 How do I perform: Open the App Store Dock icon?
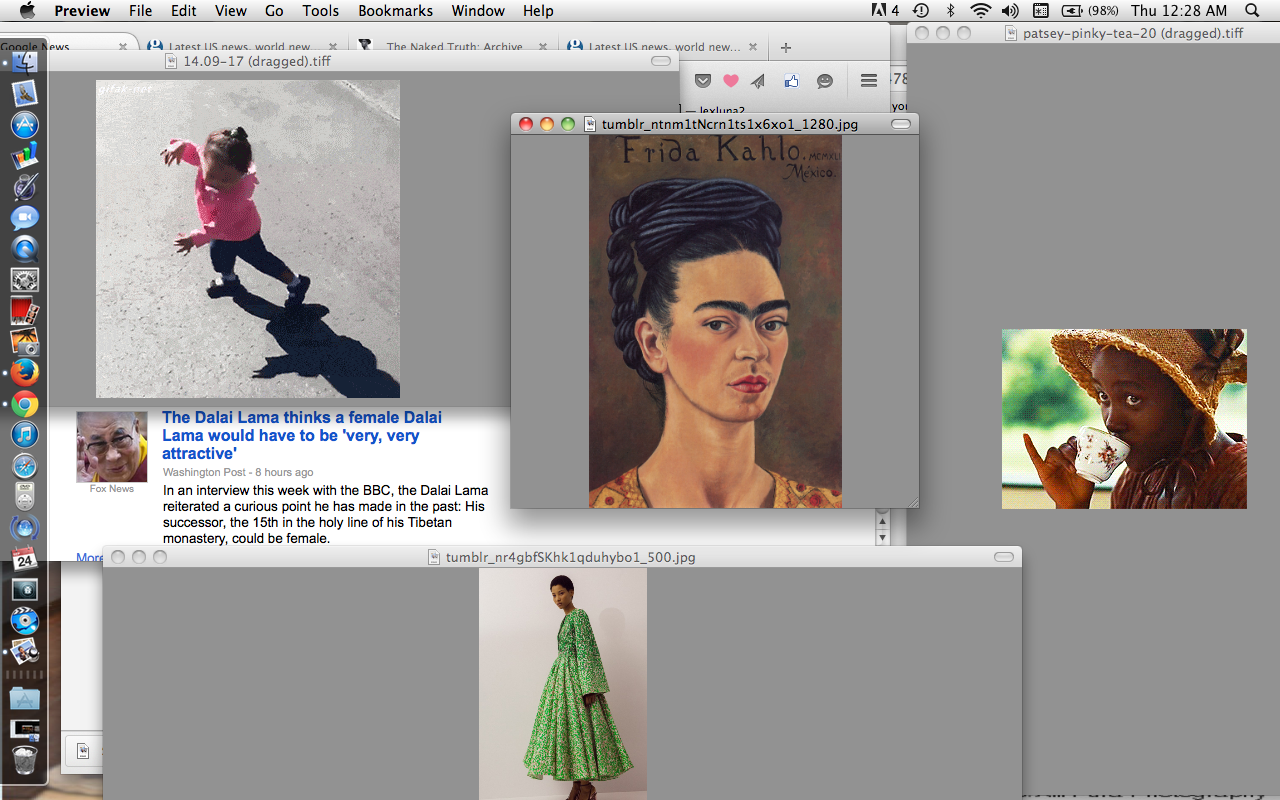coord(25,125)
